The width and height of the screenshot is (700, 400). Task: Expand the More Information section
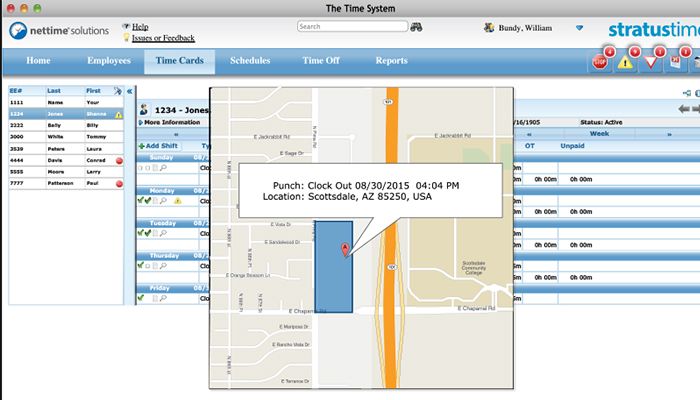pos(170,122)
